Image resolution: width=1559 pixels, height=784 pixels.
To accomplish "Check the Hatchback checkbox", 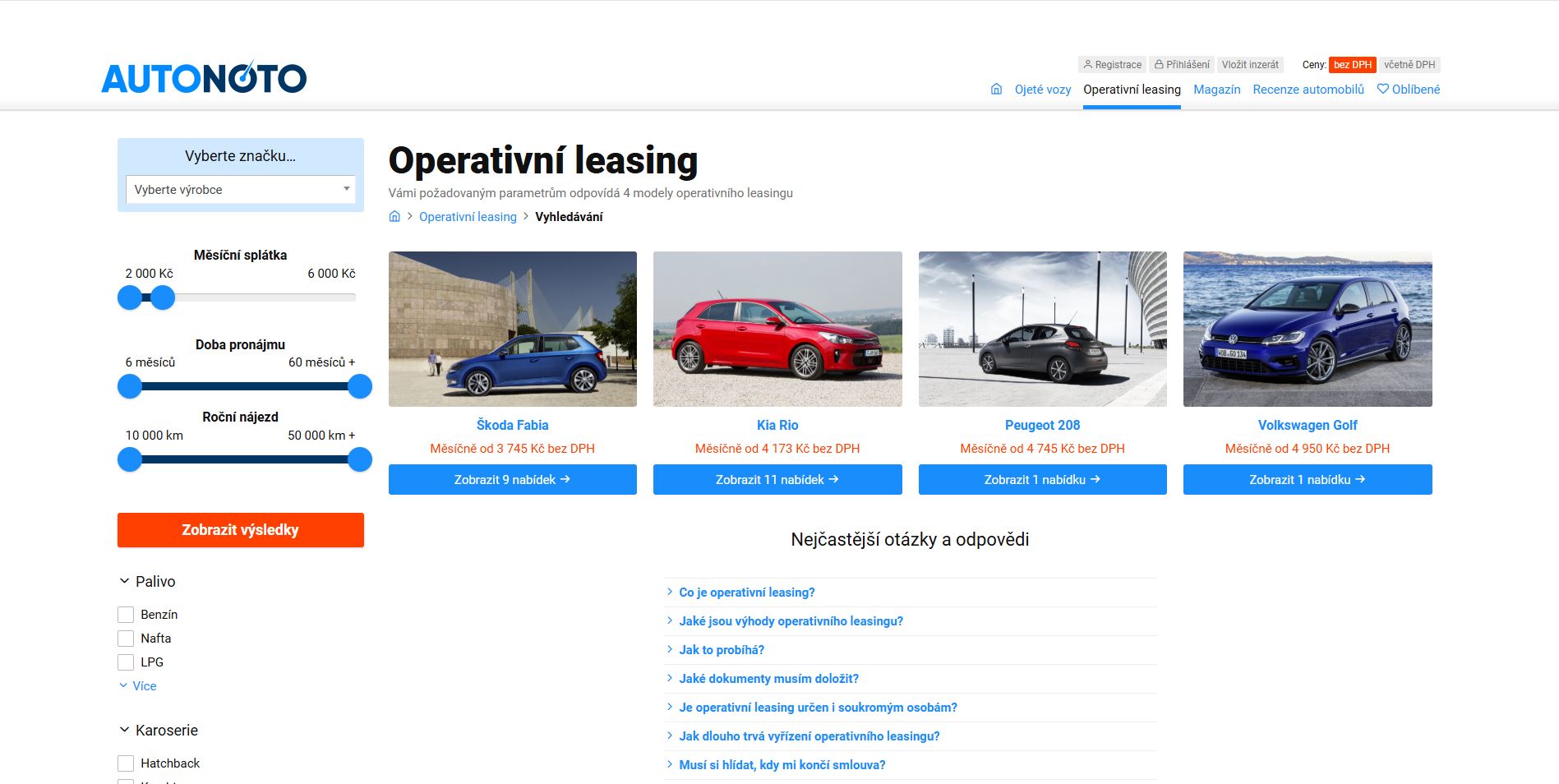I will pos(126,763).
